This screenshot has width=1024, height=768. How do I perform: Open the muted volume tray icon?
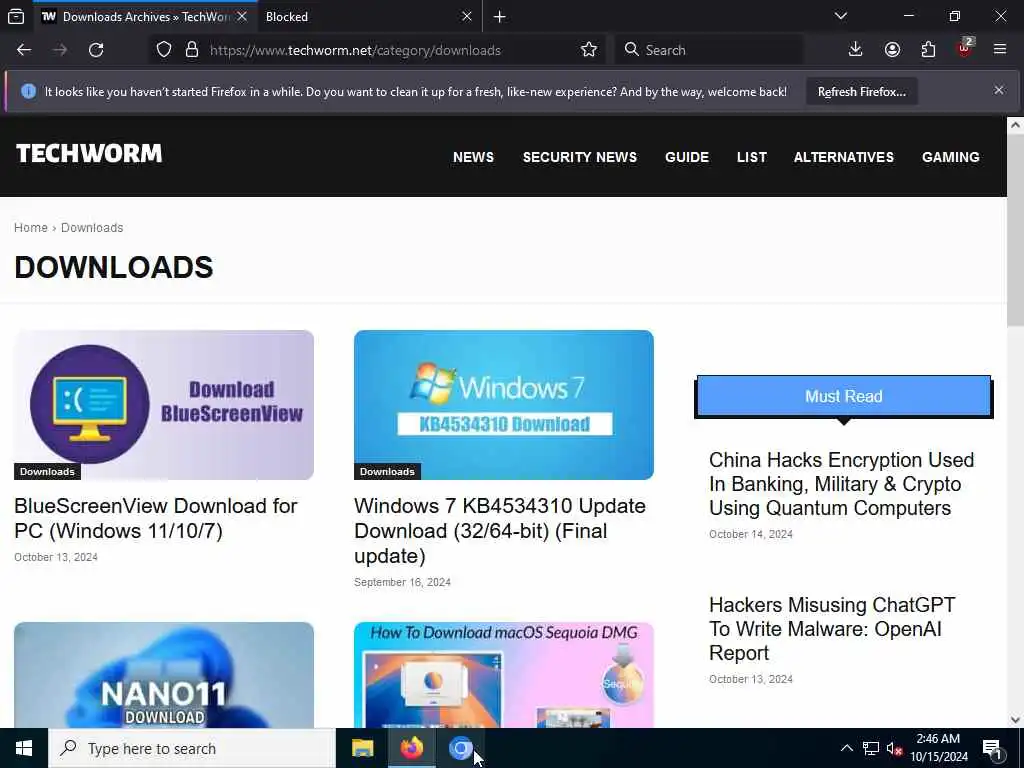coord(894,748)
